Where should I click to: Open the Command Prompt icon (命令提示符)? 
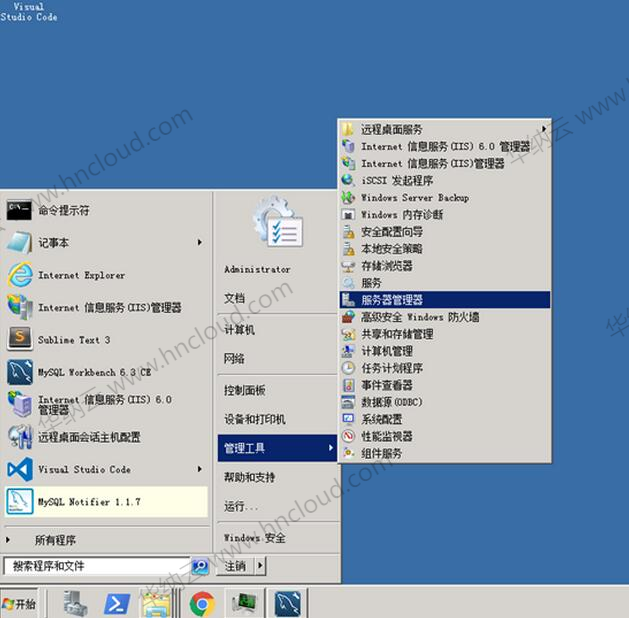(19, 210)
